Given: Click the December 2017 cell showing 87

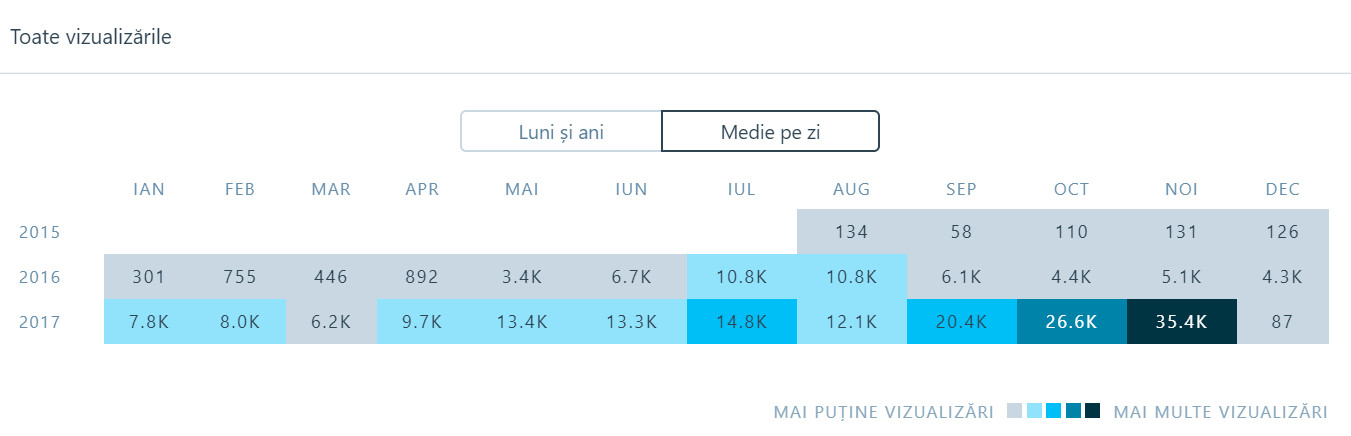Looking at the screenshot, I should point(1282,322).
